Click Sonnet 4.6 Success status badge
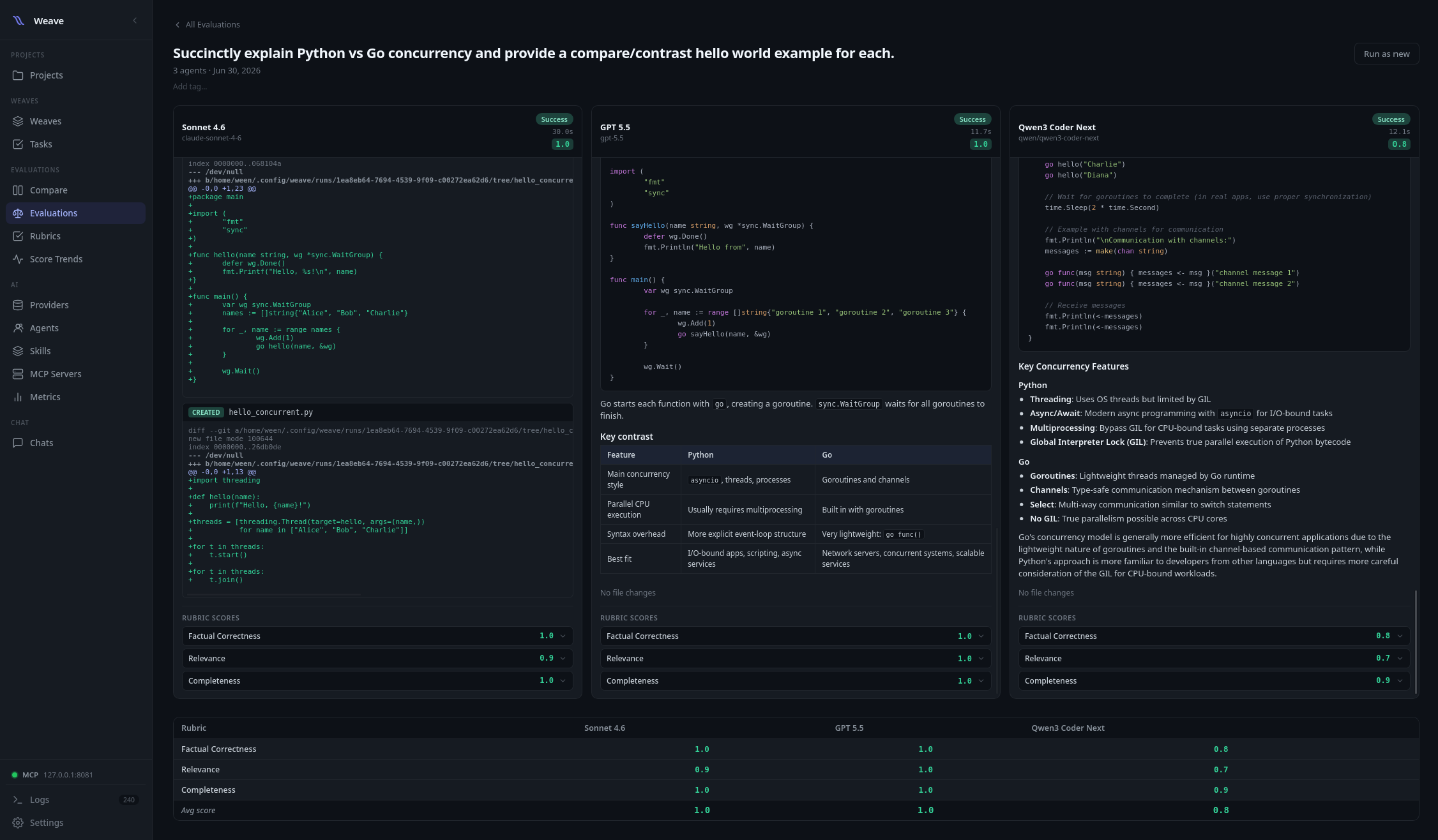 point(554,119)
